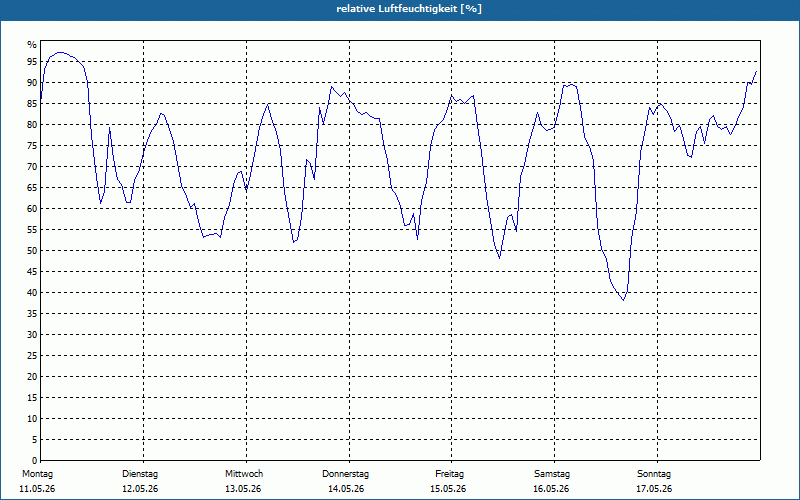Click the 'Sonntag' day label
Screen dimensions: 800x500
click(654, 474)
